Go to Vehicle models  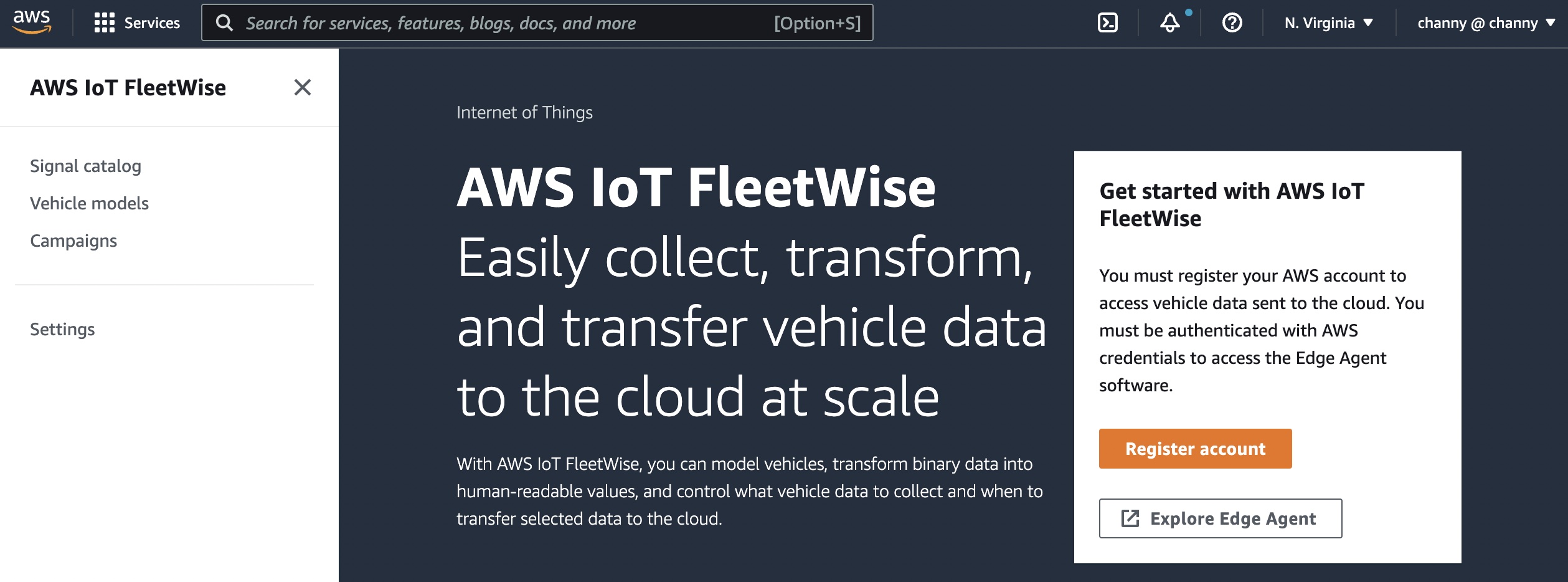pos(90,203)
